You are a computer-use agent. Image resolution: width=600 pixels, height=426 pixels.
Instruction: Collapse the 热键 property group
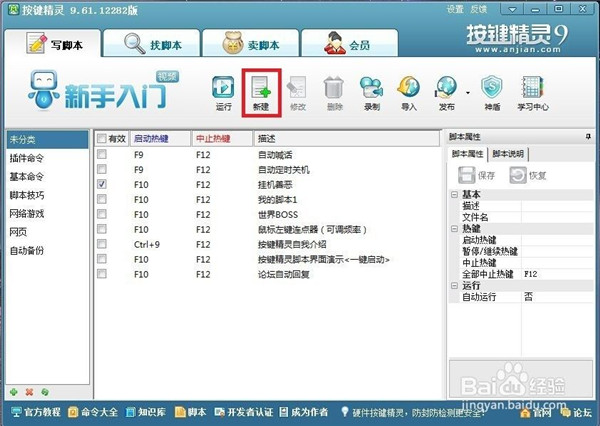coord(453,228)
